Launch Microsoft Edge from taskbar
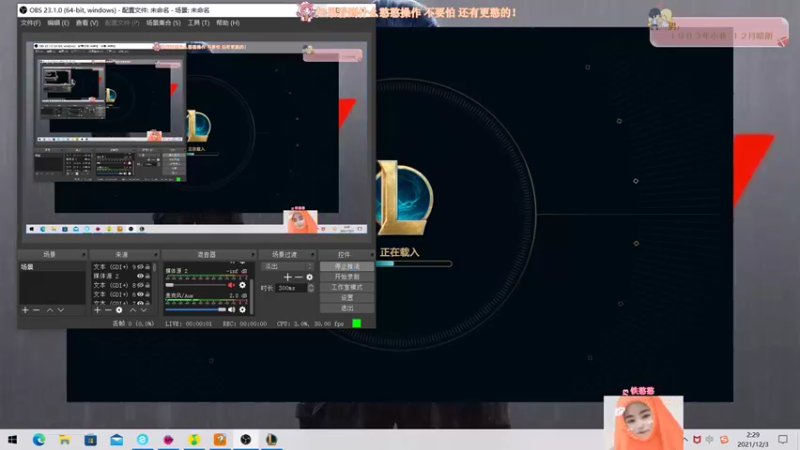 39,440
